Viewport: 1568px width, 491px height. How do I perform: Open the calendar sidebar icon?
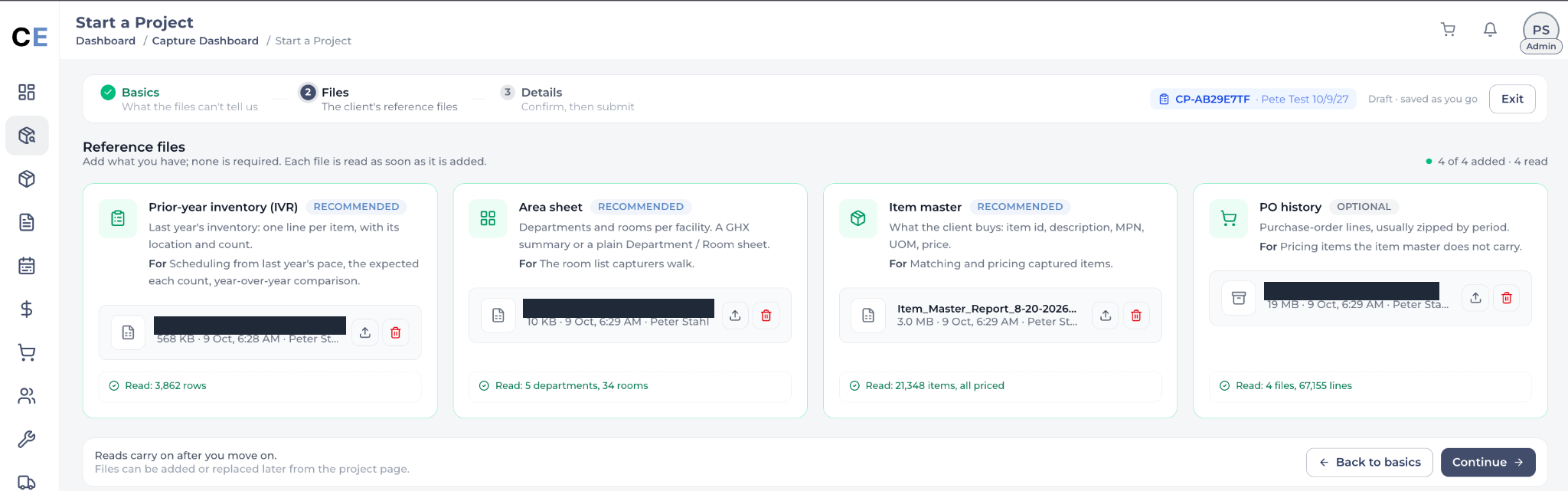click(x=27, y=266)
